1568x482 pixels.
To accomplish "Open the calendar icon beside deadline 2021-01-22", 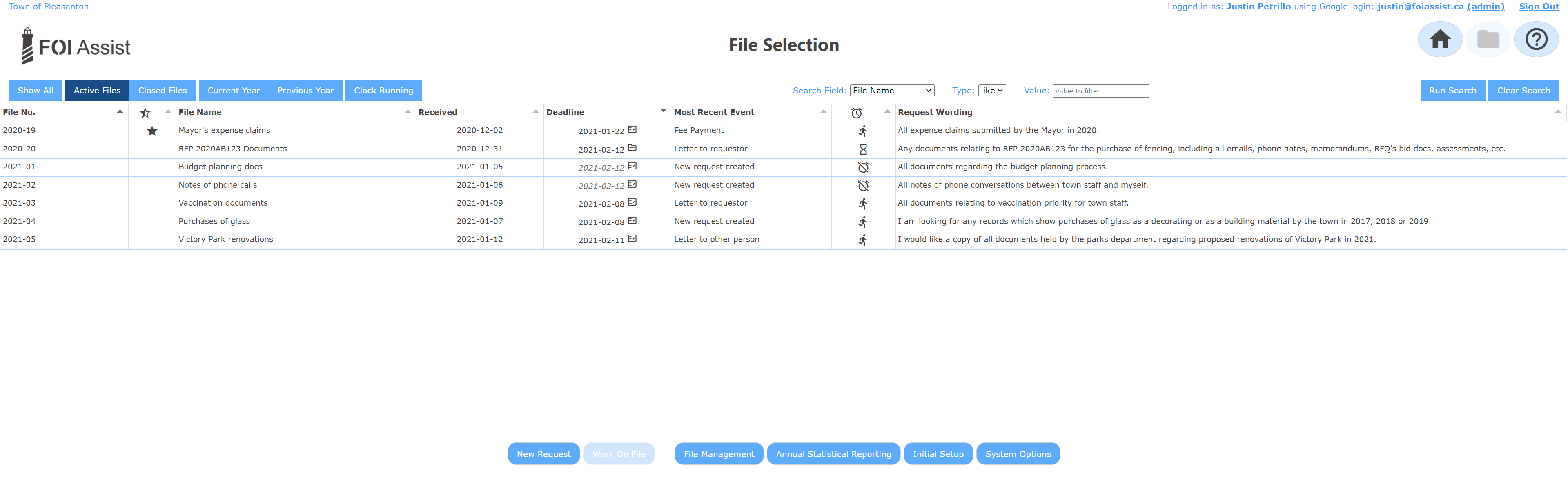I will (x=632, y=130).
